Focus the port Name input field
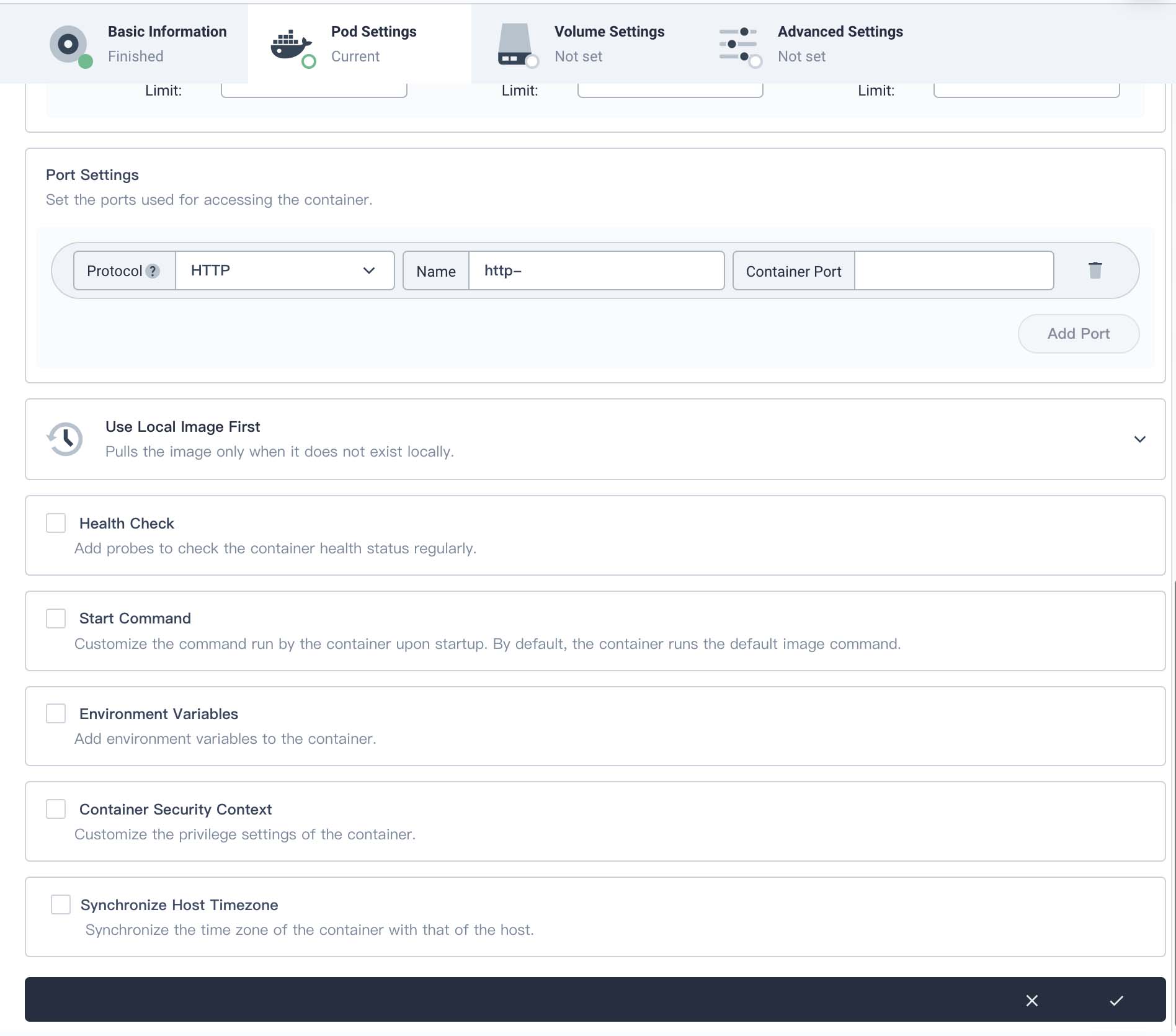Screen dimensions: 1176x1036 tap(597, 270)
